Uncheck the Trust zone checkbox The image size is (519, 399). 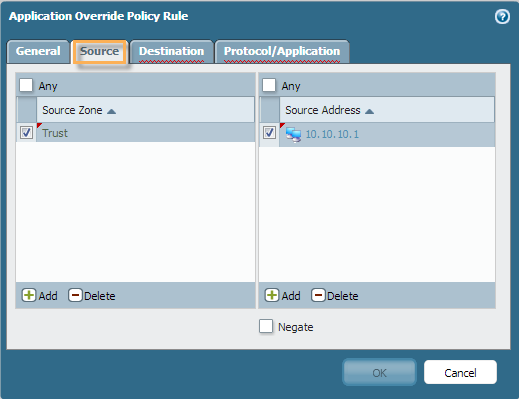coord(26,133)
